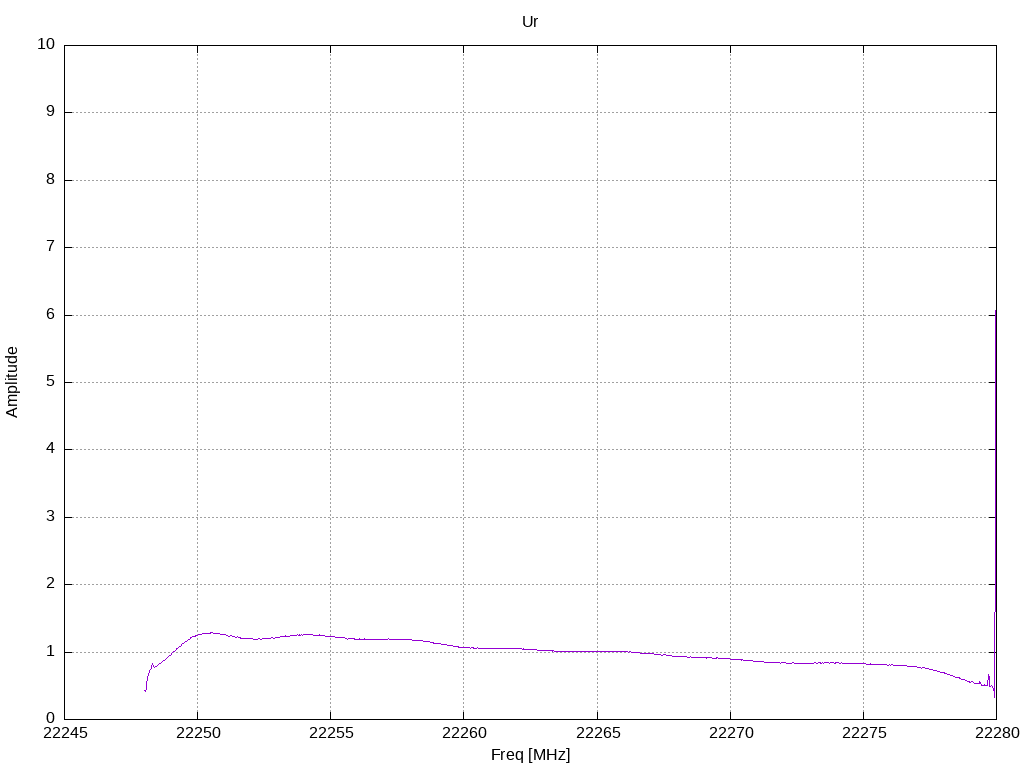Click the 'Freq [MHz]' x-axis label
1024x768 pixels.
pos(530,755)
